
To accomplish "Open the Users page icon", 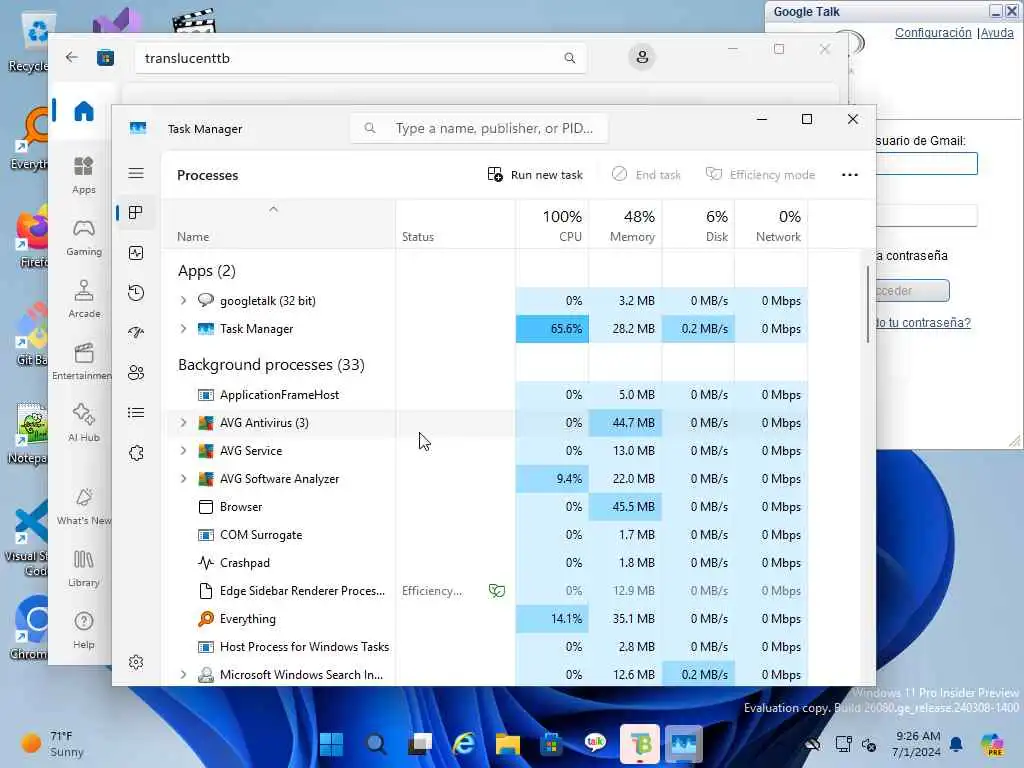I will (x=136, y=372).
